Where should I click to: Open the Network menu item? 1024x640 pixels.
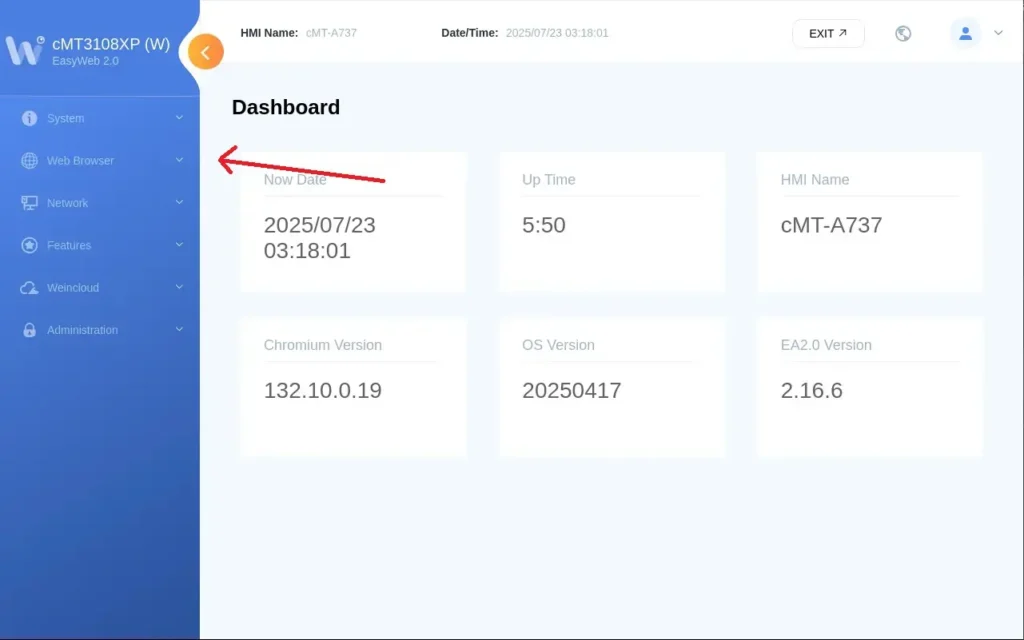click(100, 203)
